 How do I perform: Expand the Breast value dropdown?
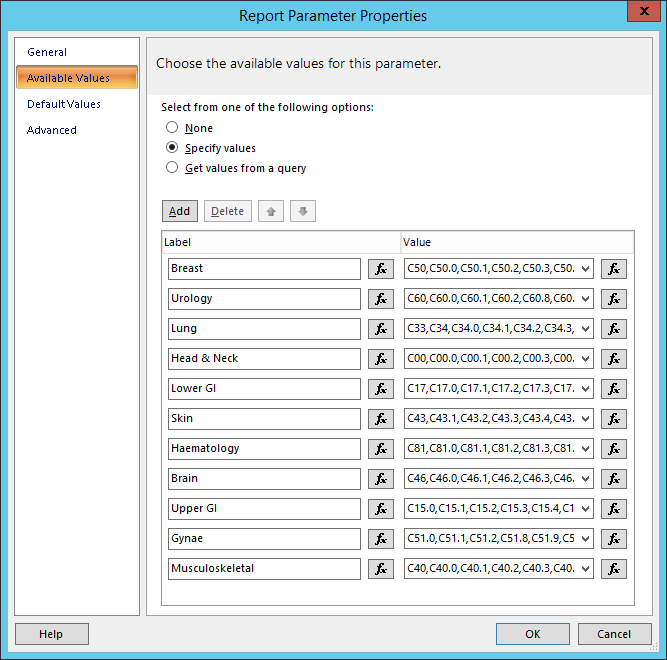click(x=585, y=269)
